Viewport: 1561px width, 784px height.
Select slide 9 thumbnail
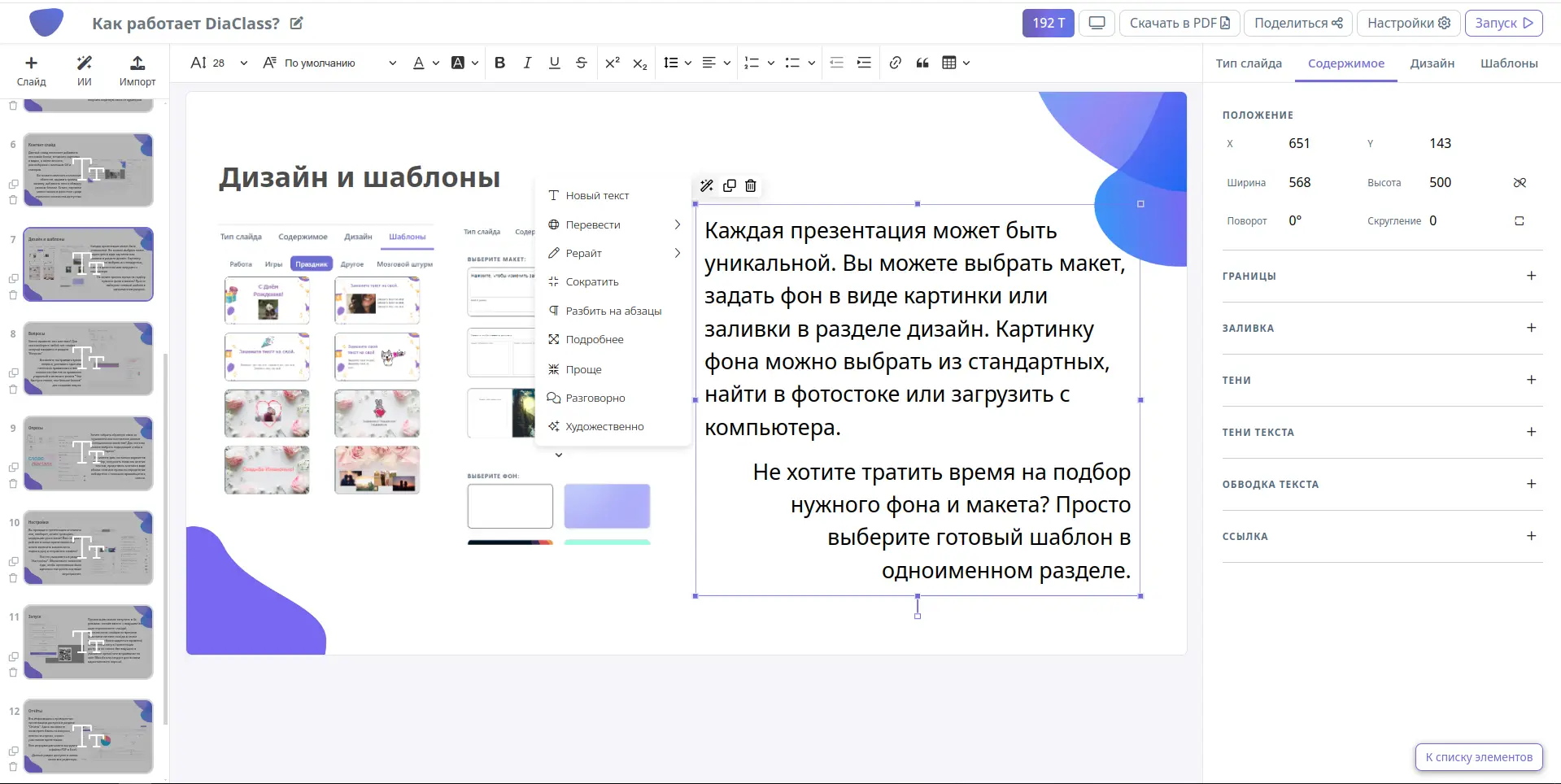point(88,453)
